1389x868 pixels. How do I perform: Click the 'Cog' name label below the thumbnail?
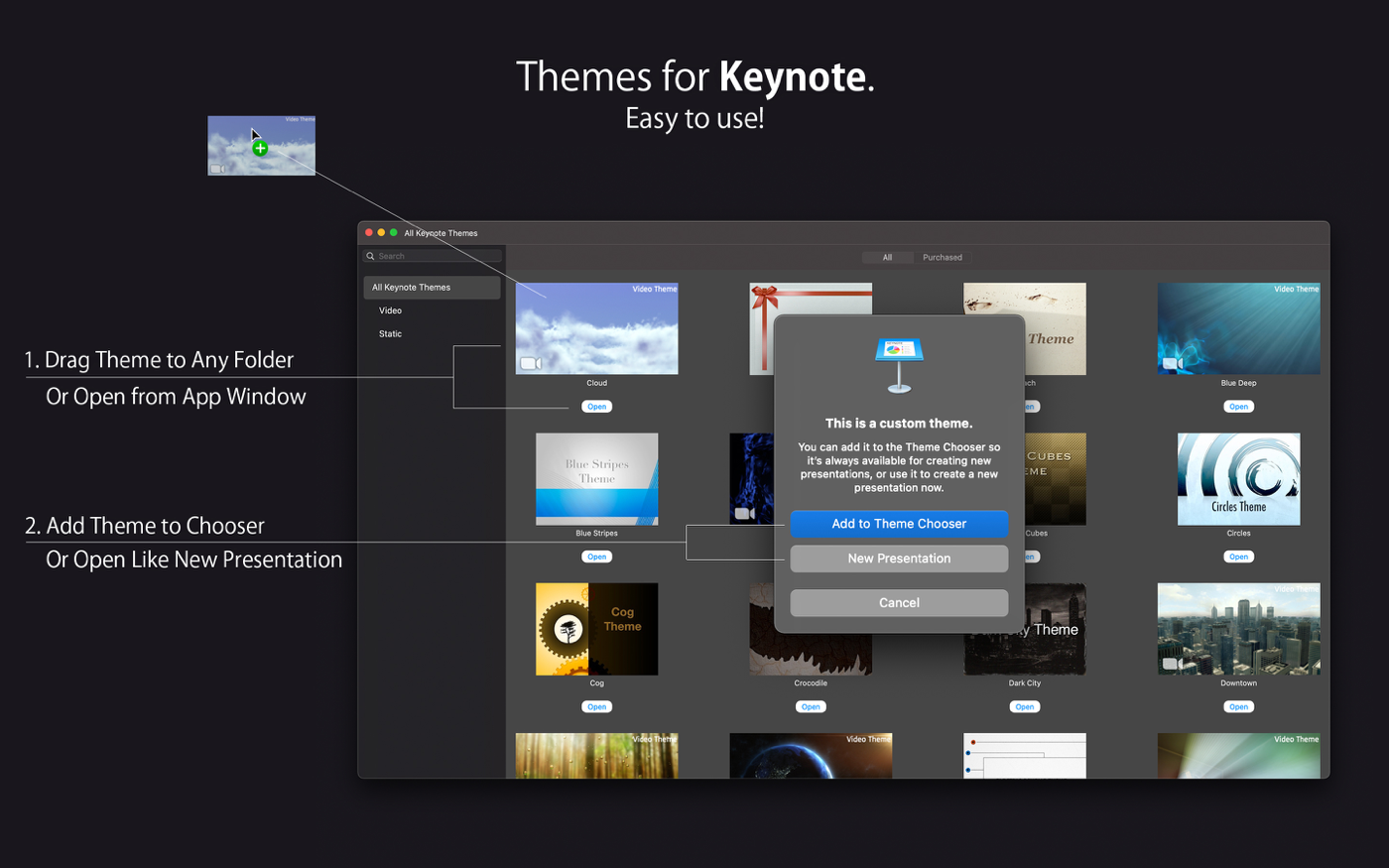click(596, 683)
